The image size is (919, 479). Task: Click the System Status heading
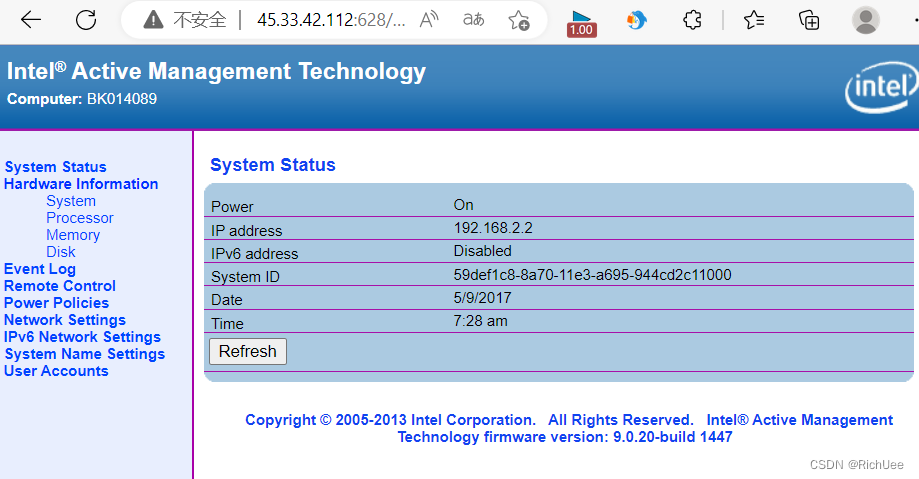(273, 165)
